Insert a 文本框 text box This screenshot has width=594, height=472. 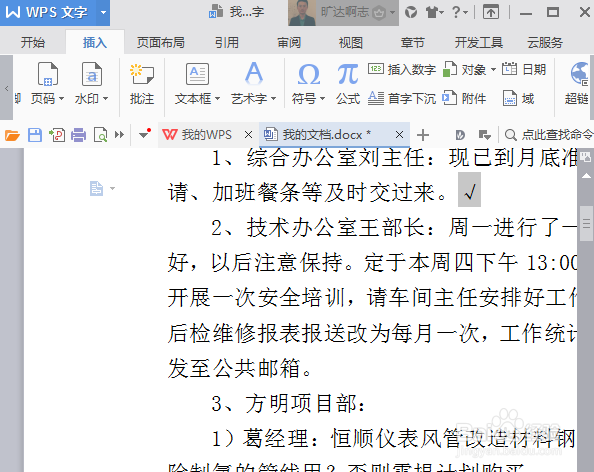point(197,83)
